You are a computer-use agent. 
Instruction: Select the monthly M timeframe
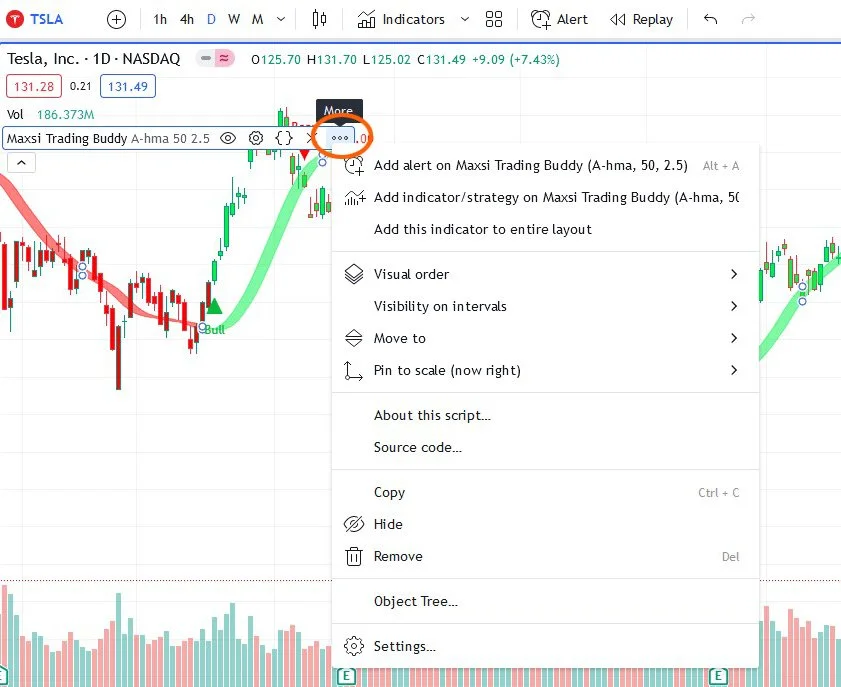[257, 20]
